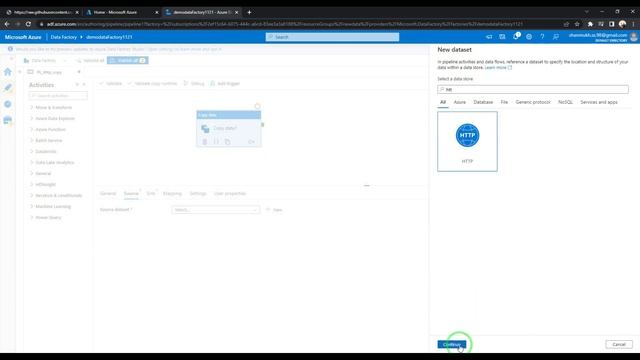This screenshot has width=640, height=360.
Task: Switch to the Generic protocol tab
Action: tap(533, 102)
